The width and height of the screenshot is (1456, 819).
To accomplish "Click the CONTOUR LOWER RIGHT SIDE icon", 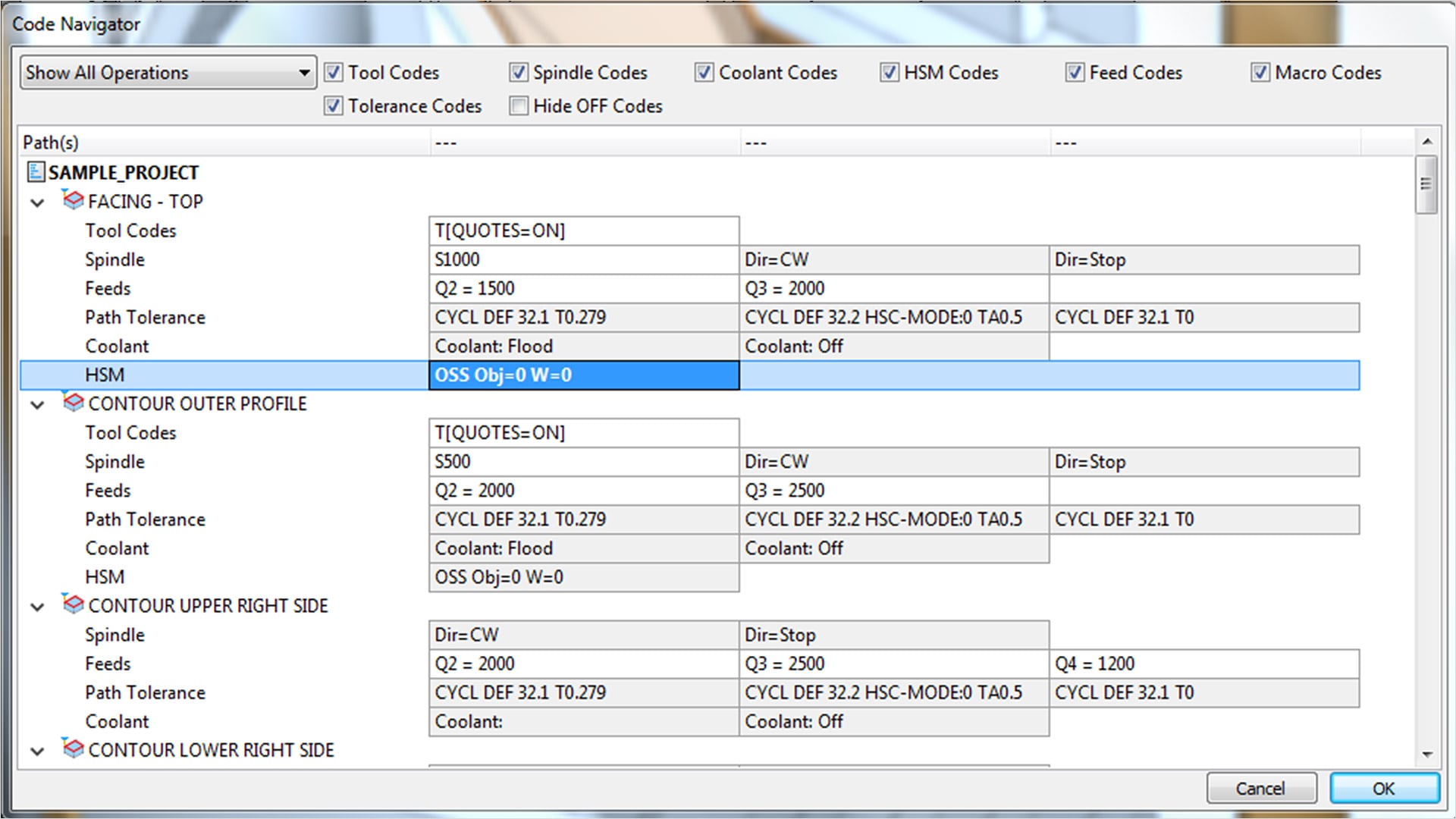I will [73, 748].
